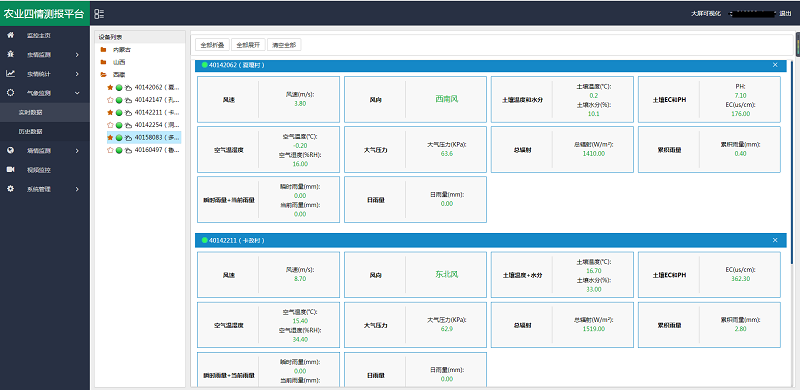Close the 40142062 device panel
Viewport: 800px width, 390px height.
775,65
